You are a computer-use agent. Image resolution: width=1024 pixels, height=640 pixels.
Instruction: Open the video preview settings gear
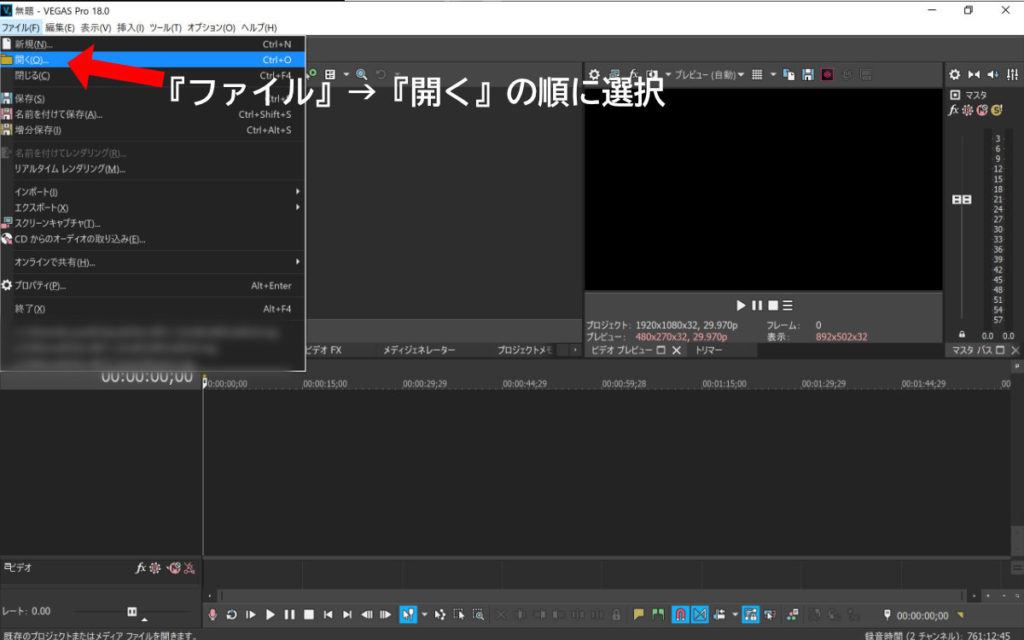[593, 75]
